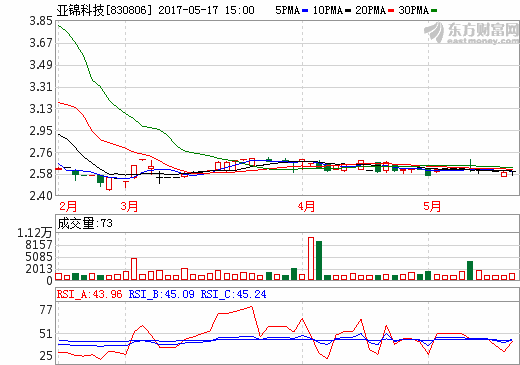The width and height of the screenshot is (520, 365).
Task: Click the 3.85 price axis label
Action: (41, 21)
